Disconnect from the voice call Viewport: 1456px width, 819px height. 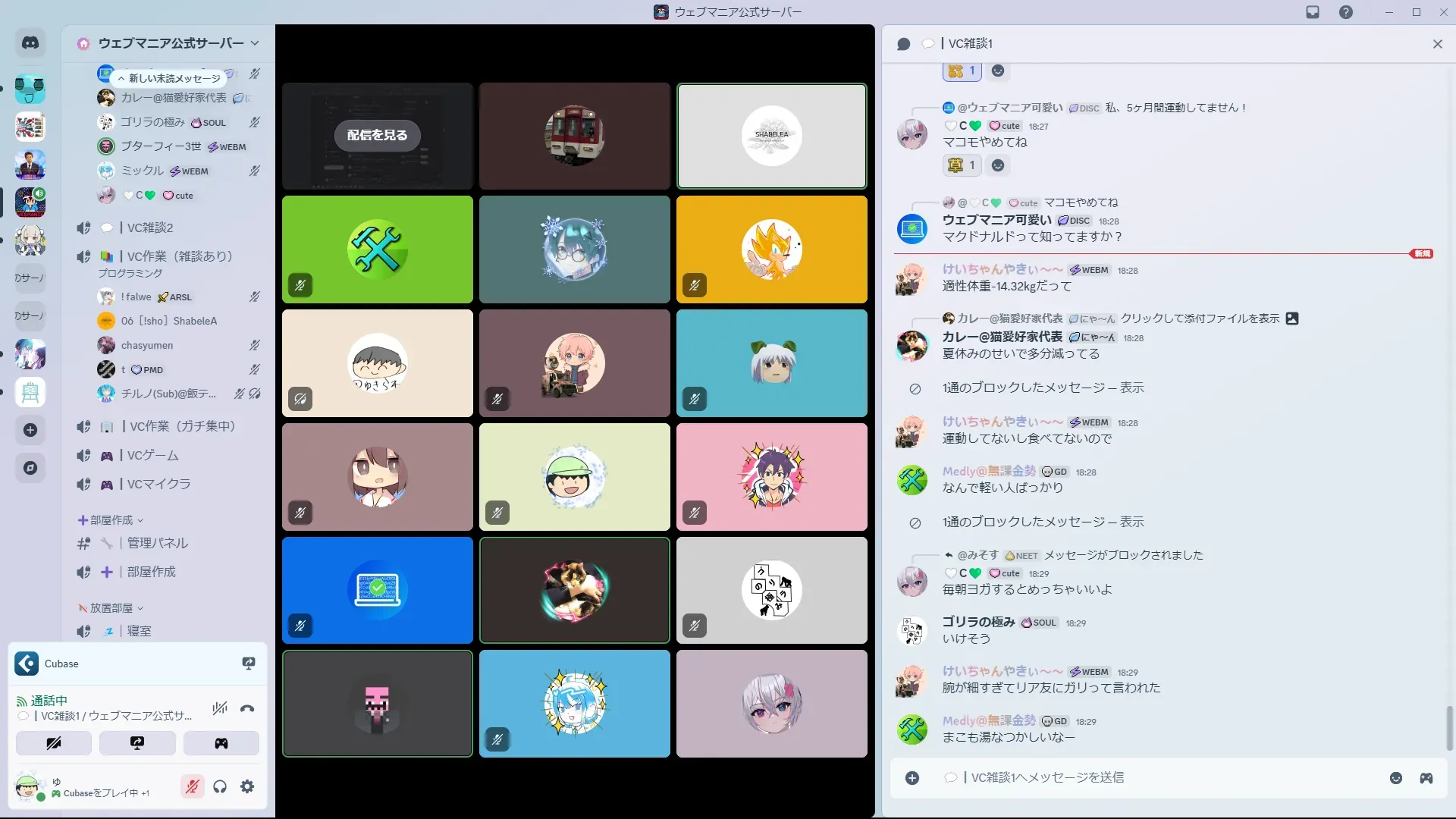pyautogui.click(x=247, y=709)
